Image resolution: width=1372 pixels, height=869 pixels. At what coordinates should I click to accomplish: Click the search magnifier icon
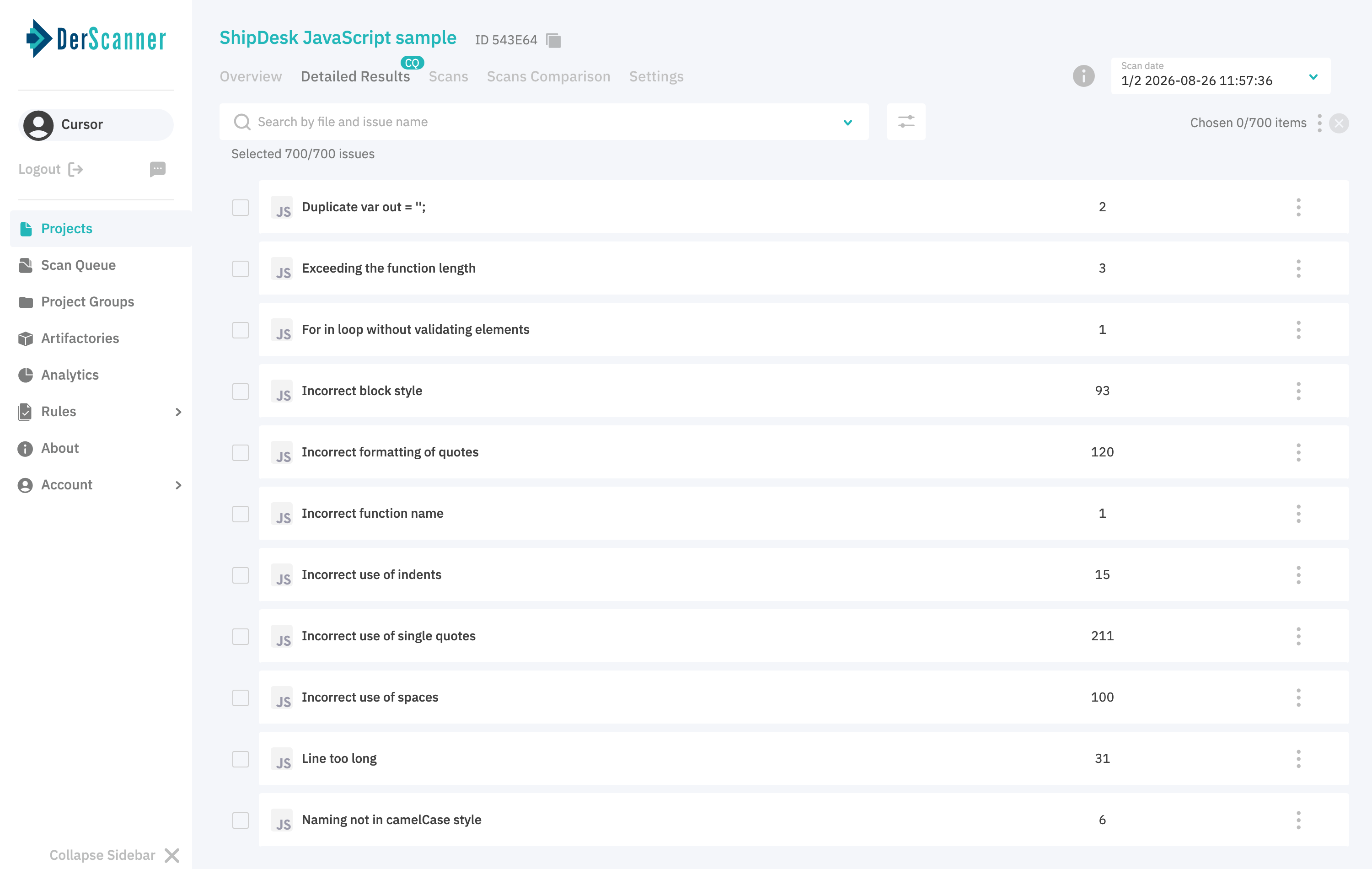click(242, 122)
